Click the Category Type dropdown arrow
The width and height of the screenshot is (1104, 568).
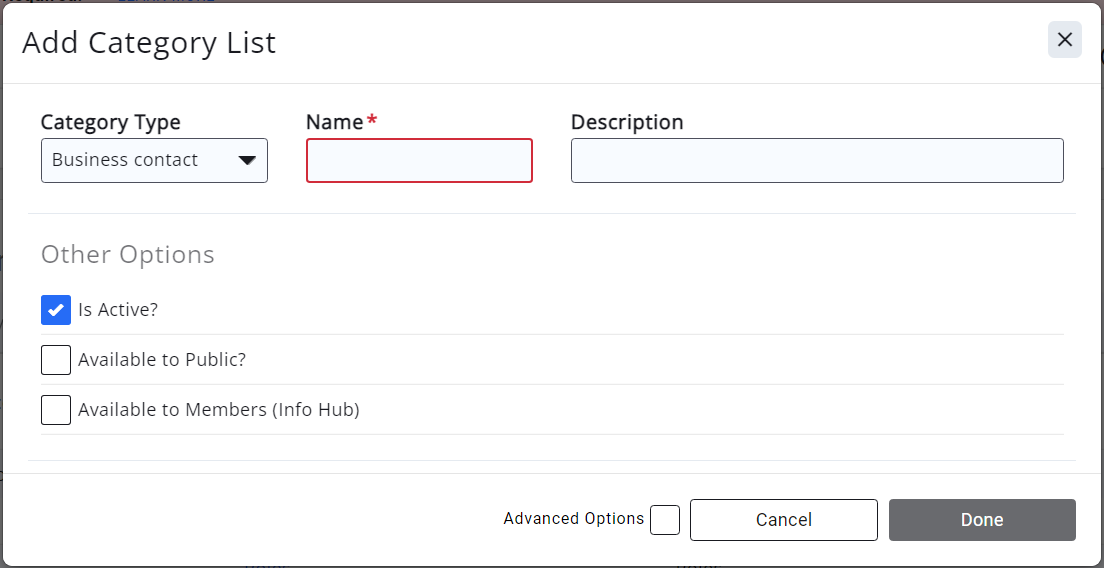coord(246,161)
